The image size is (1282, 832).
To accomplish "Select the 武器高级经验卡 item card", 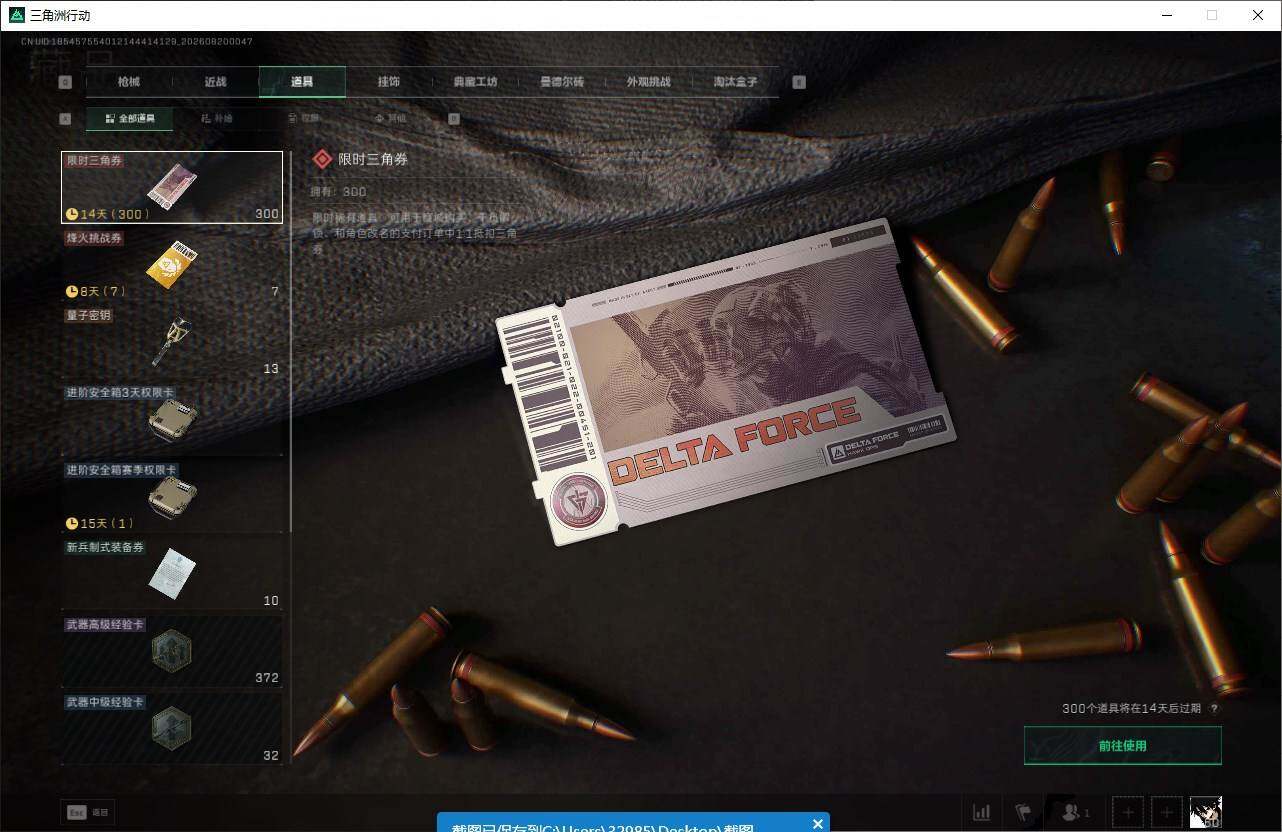I will point(172,651).
